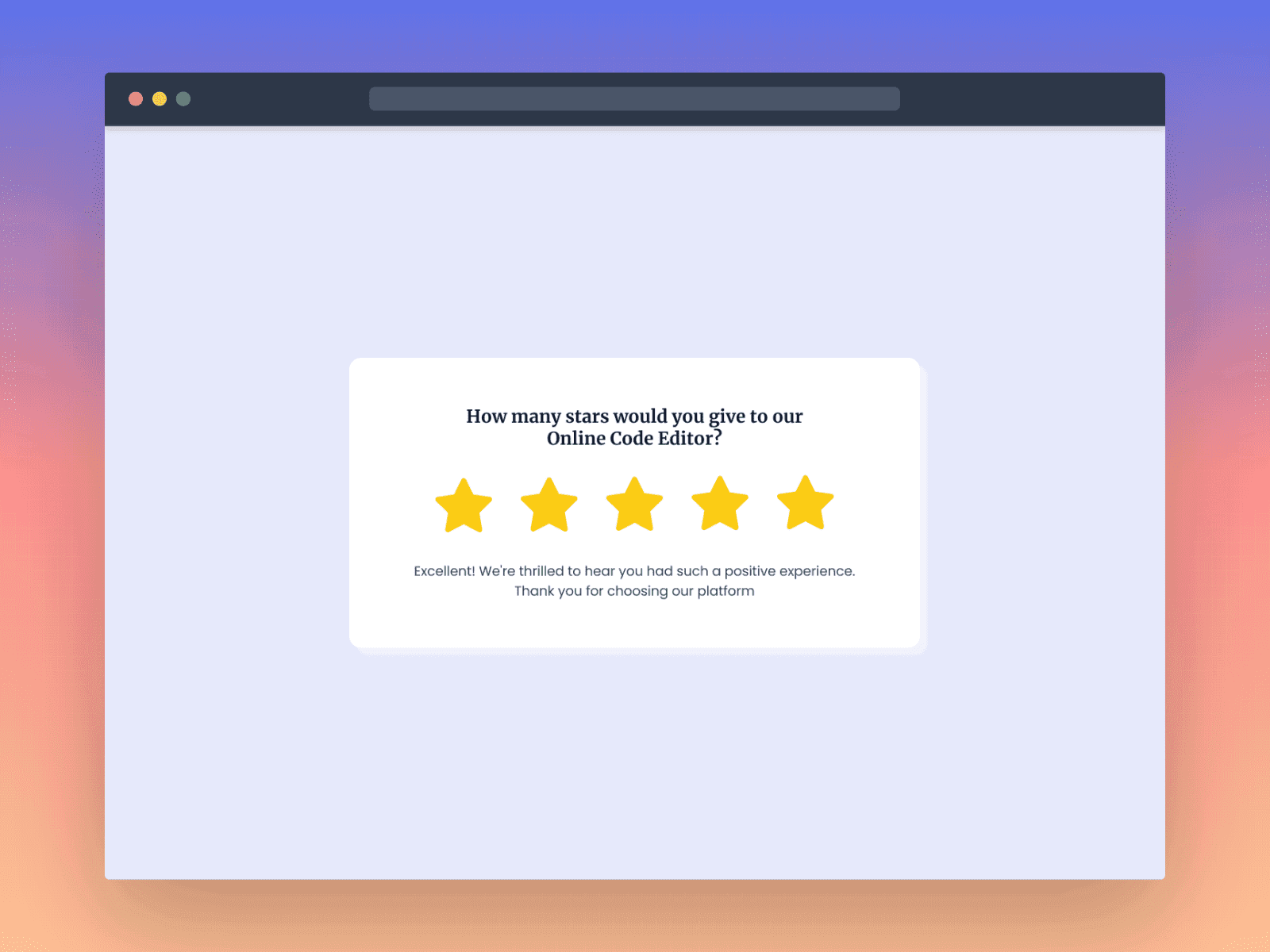
Task: Click lavender page area above the rating card
Action: point(635,238)
